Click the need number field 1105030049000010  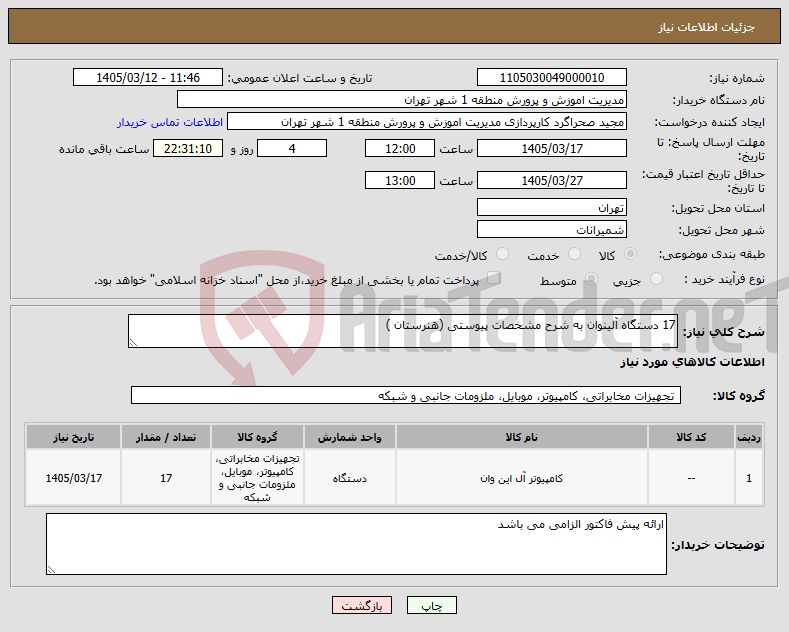tap(551, 77)
